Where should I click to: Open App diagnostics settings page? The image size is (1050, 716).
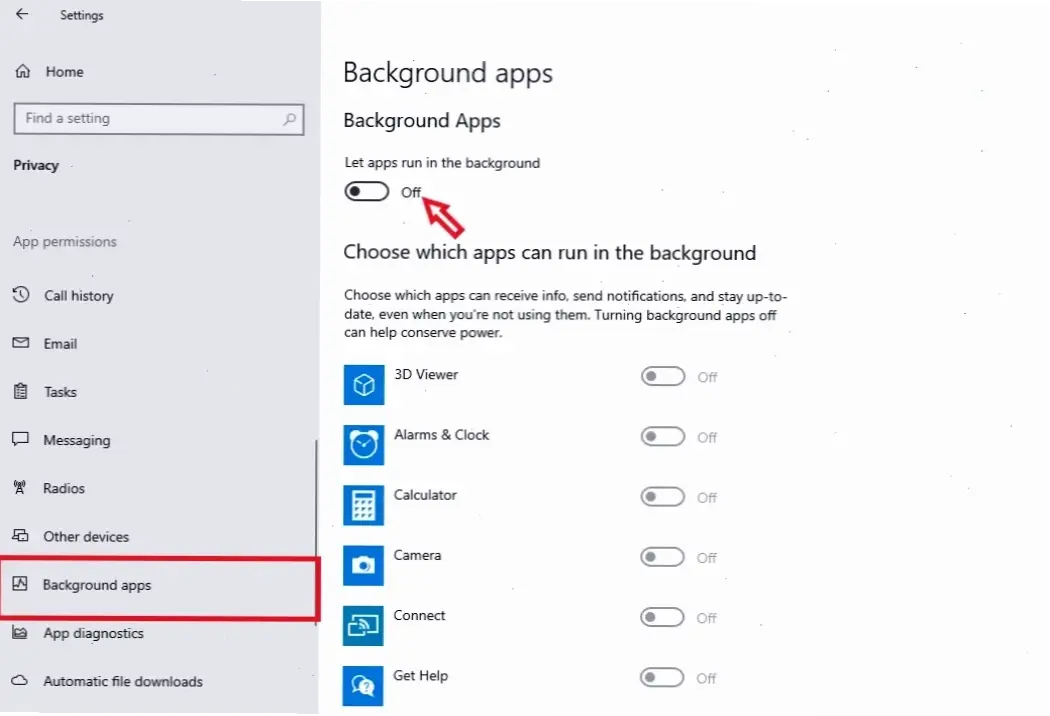click(x=93, y=633)
